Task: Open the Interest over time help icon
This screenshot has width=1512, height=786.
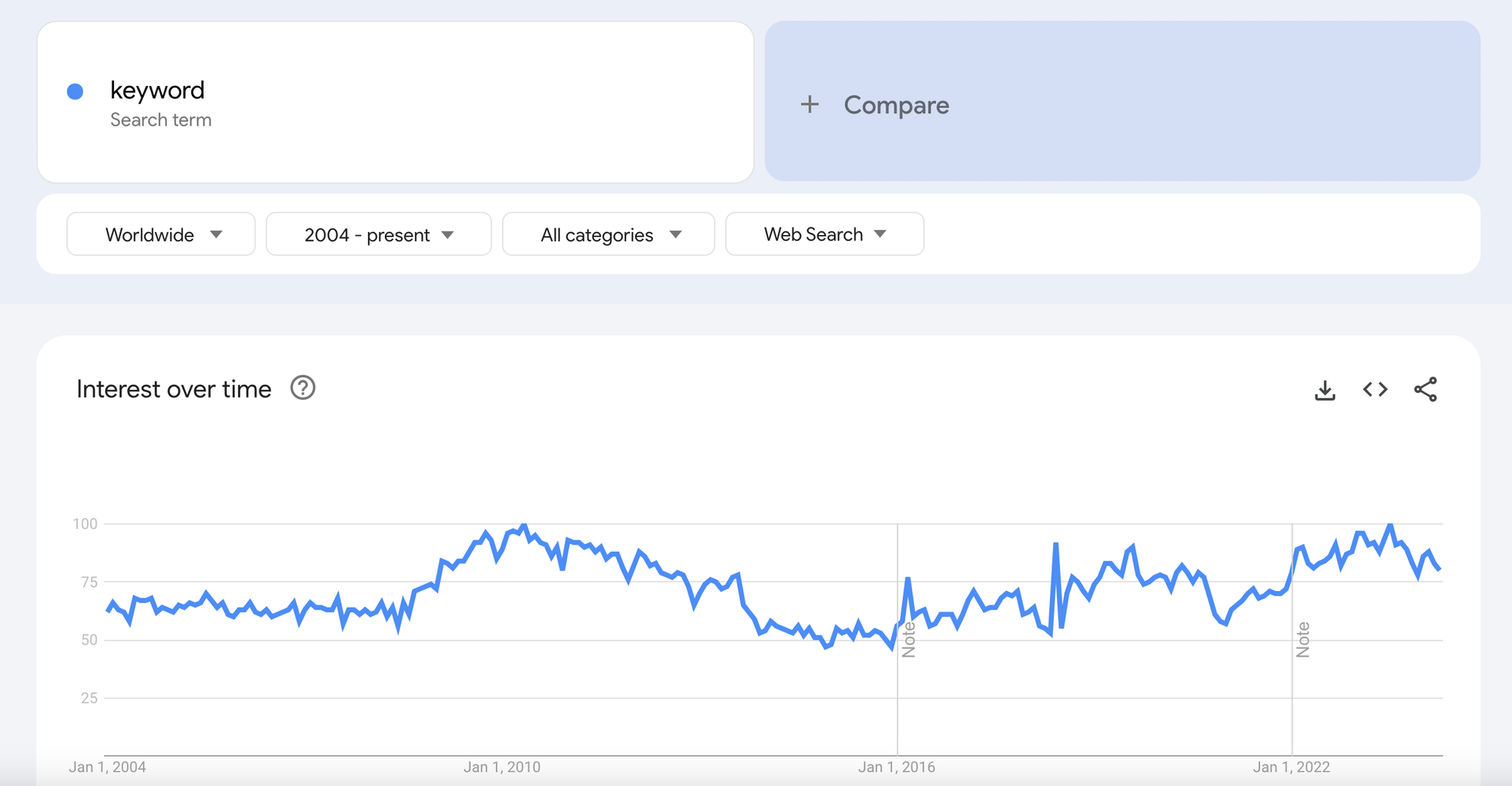Action: pyautogui.click(x=302, y=388)
